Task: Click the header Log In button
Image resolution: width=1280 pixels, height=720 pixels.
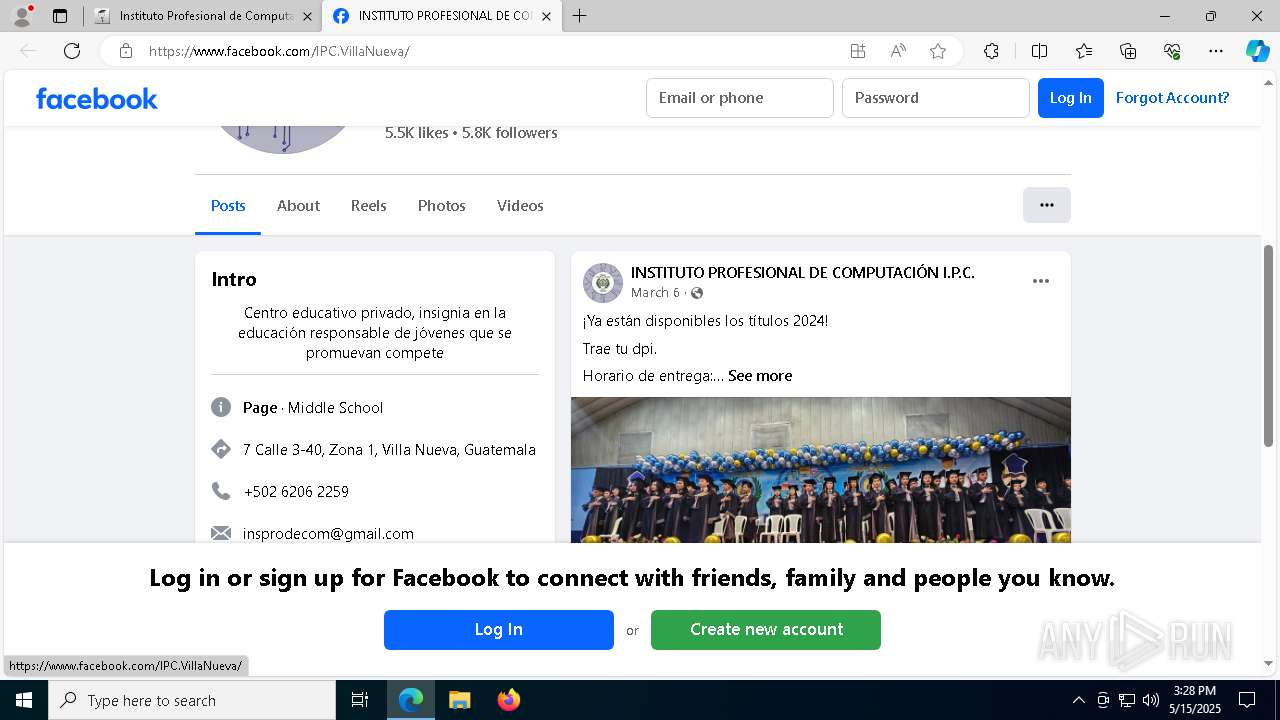Action: (x=1071, y=98)
